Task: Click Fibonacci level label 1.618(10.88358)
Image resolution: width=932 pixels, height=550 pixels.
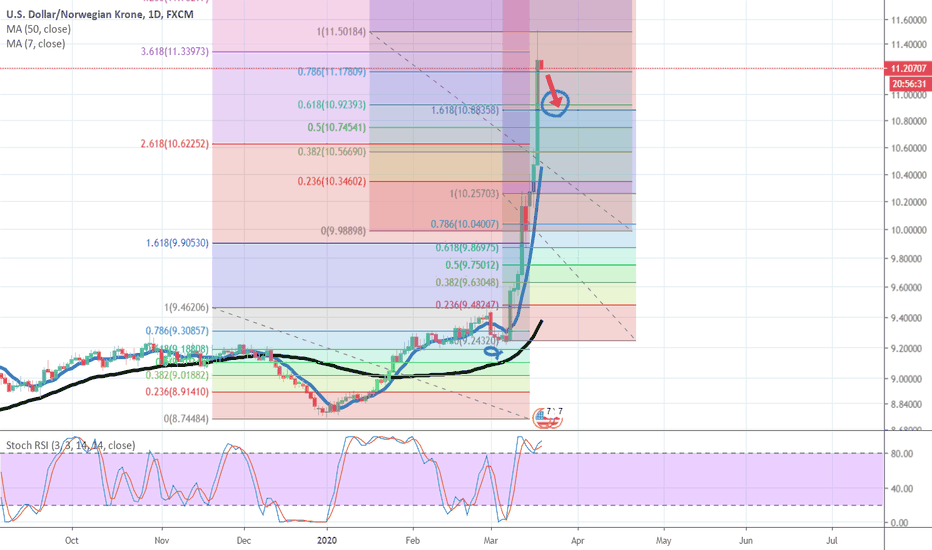Action: point(465,110)
